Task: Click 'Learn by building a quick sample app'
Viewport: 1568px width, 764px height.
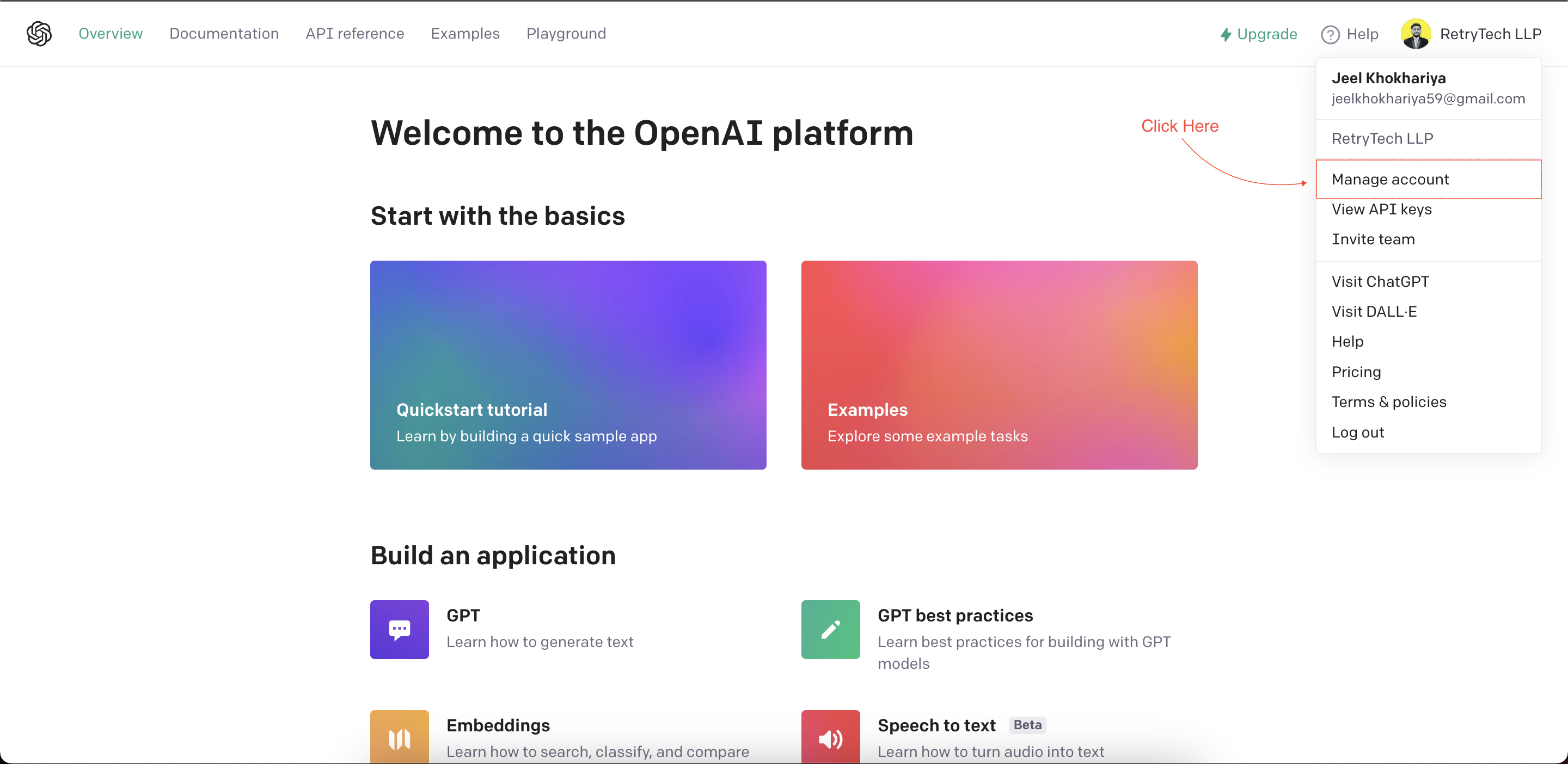Action: (526, 436)
